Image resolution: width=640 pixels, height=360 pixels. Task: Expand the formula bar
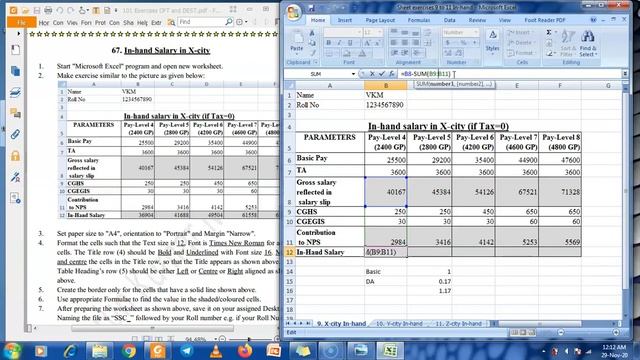pos(625,74)
